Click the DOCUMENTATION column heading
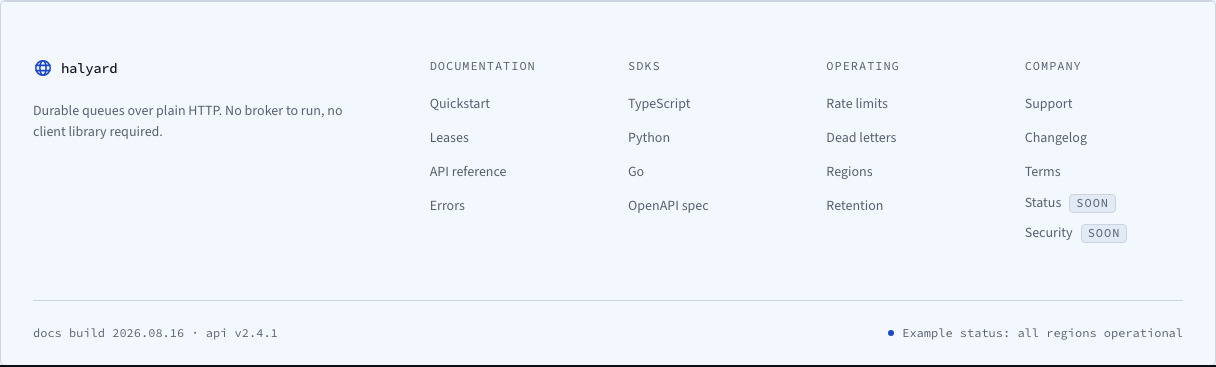This screenshot has width=1216, height=367. tap(483, 66)
